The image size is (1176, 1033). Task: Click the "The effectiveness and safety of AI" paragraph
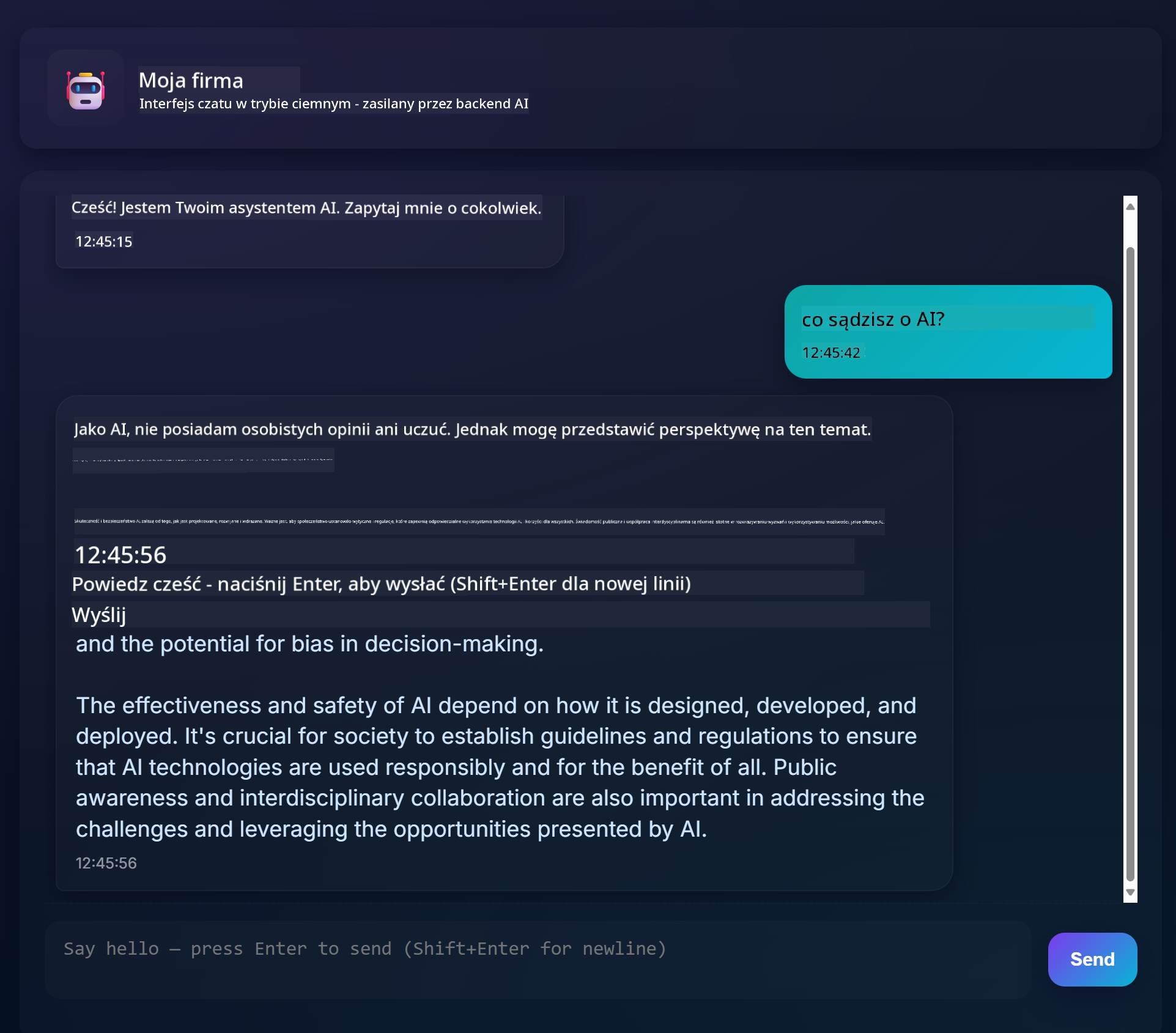(x=499, y=767)
